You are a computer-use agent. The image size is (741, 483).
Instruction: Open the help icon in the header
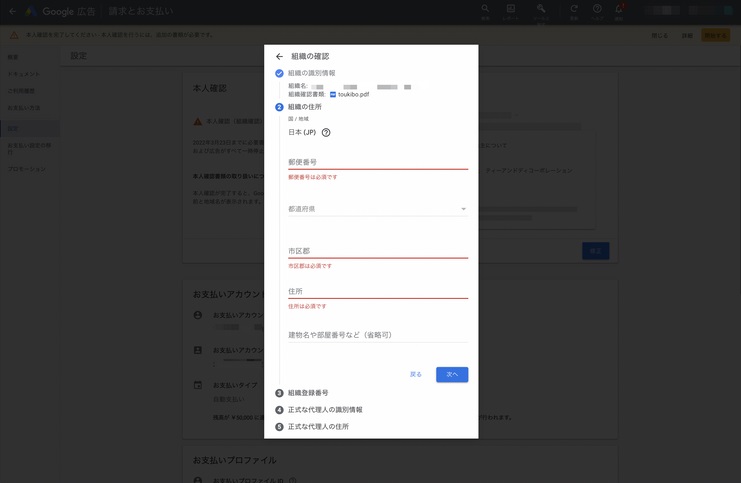coord(597,9)
